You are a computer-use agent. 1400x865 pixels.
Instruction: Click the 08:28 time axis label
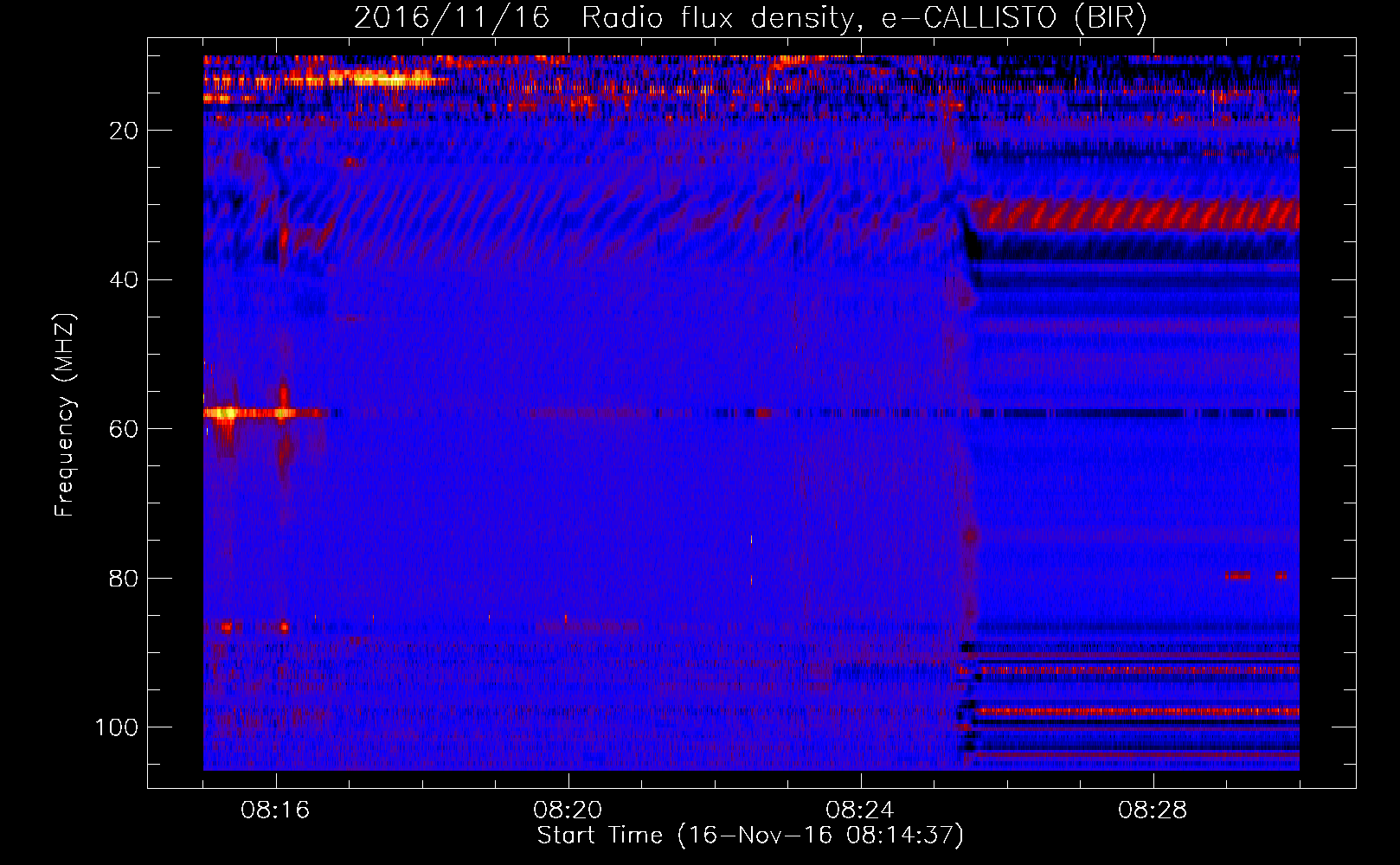click(1153, 811)
